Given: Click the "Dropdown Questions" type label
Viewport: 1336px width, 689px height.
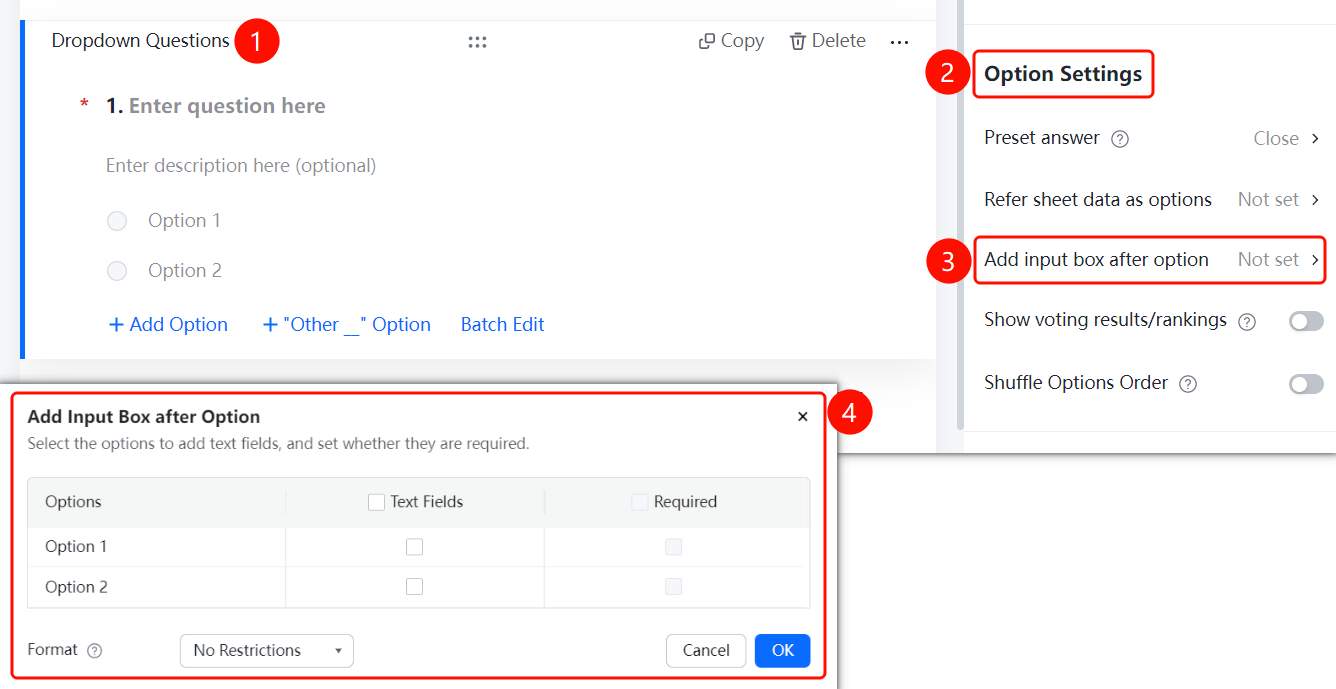Looking at the screenshot, I should pyautogui.click(x=141, y=41).
